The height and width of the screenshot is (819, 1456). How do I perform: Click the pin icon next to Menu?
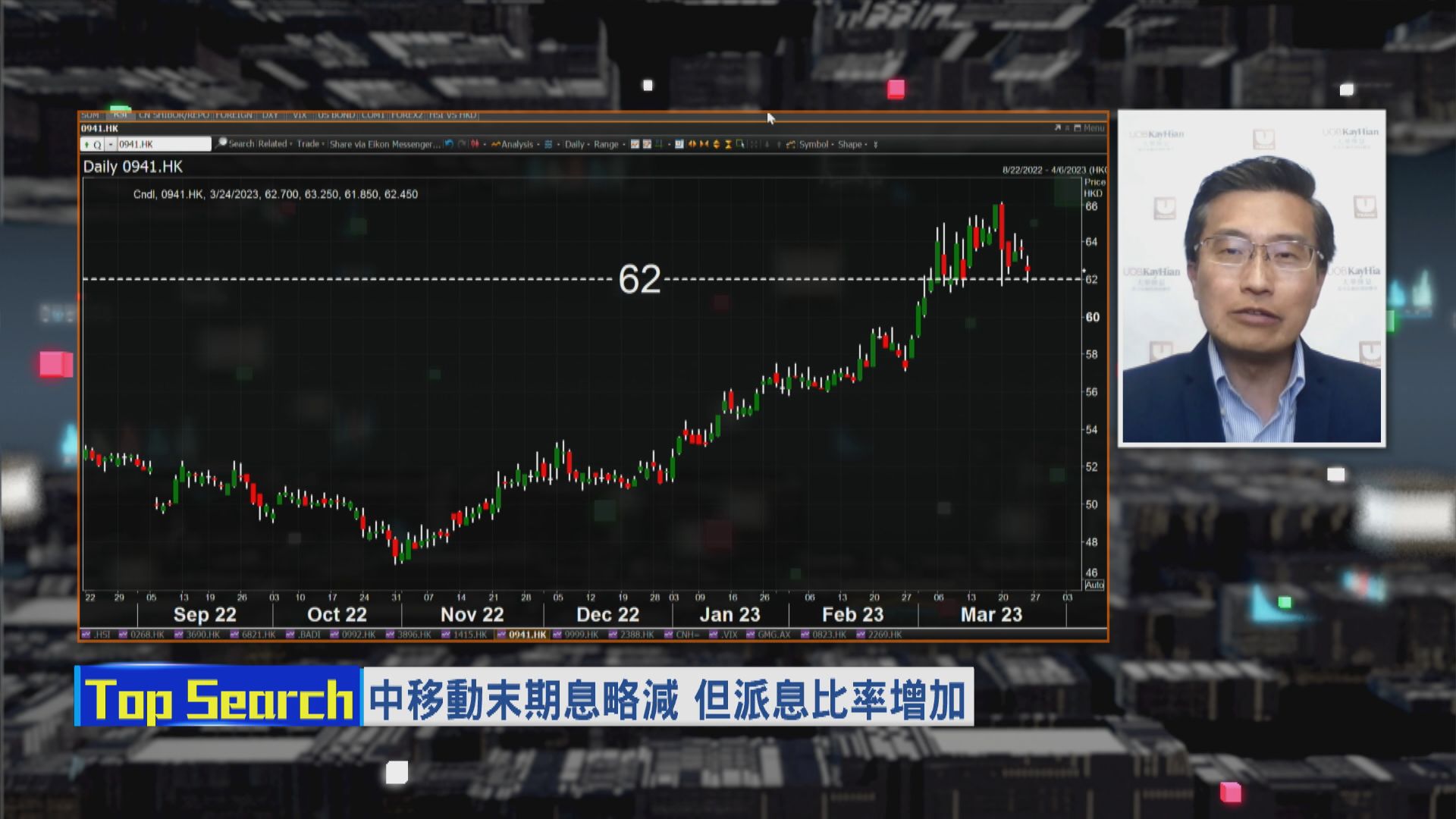coord(1066,128)
